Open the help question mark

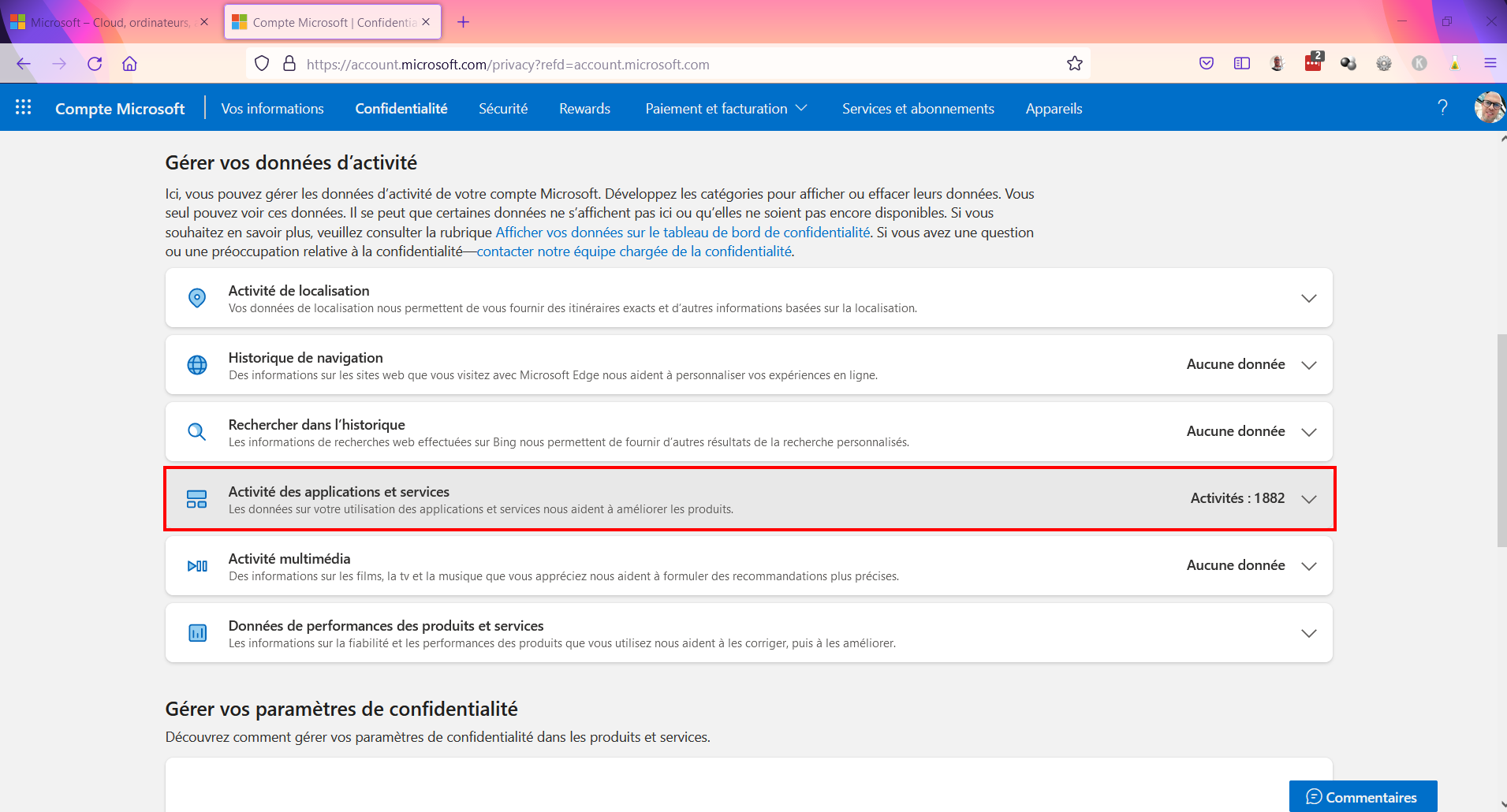(x=1442, y=107)
